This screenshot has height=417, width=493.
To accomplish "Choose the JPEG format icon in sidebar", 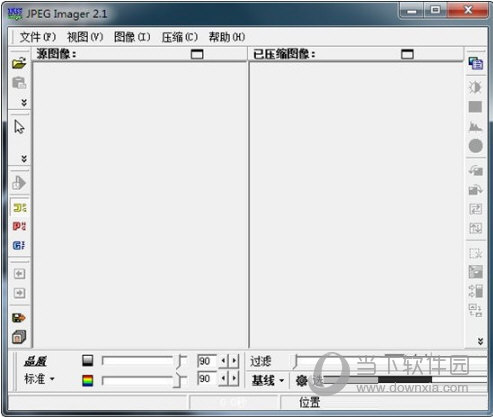I will coord(19,208).
